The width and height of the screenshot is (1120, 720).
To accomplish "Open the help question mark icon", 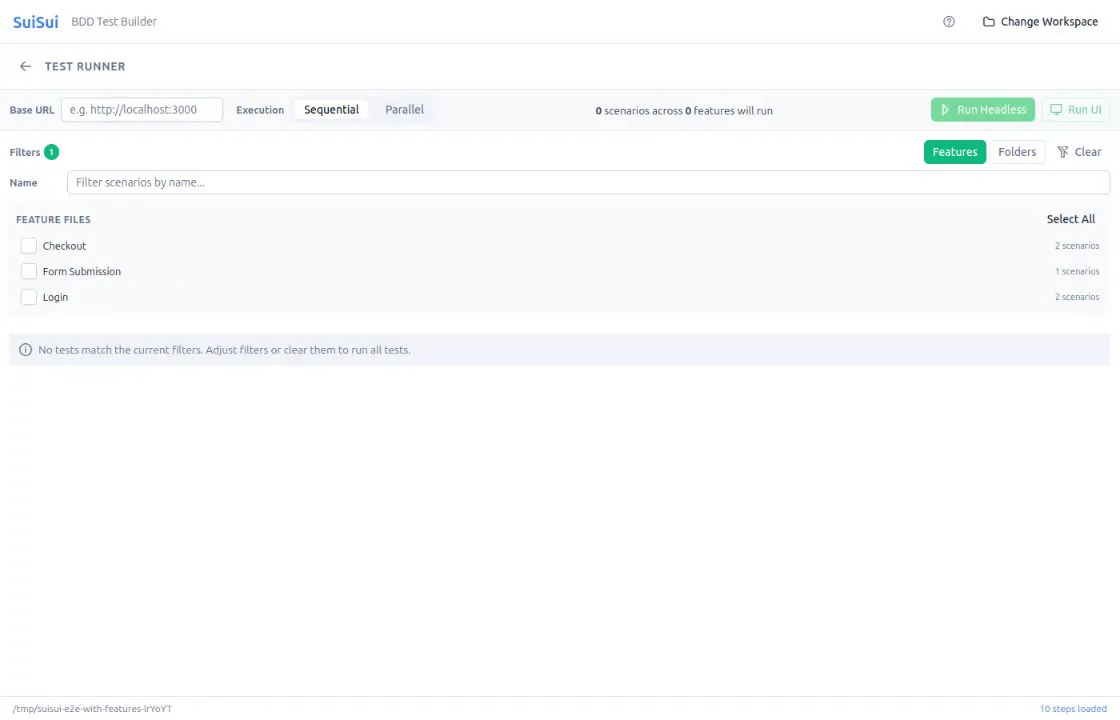I will click(x=949, y=21).
